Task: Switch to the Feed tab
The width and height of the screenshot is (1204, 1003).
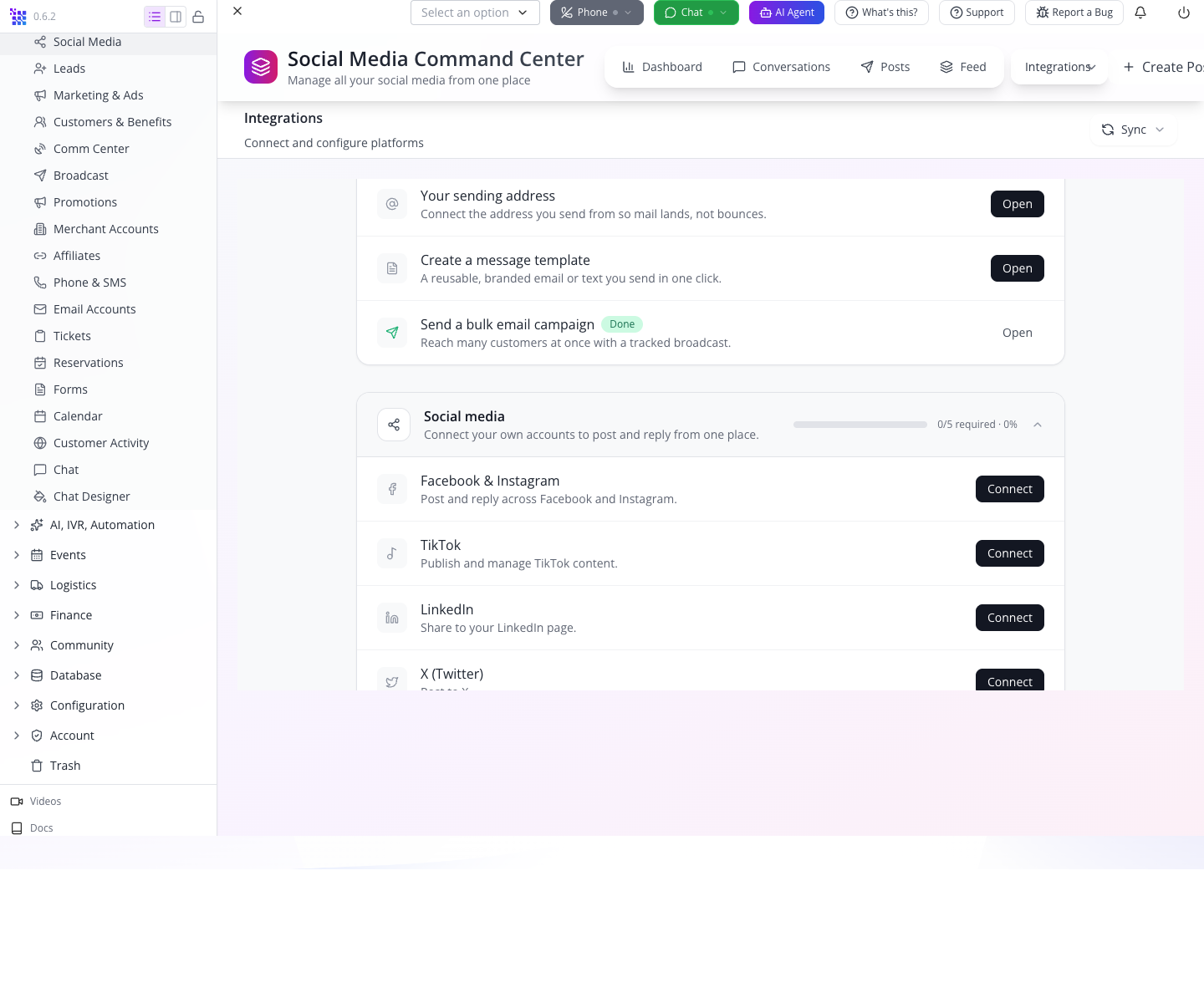Action: click(x=963, y=67)
